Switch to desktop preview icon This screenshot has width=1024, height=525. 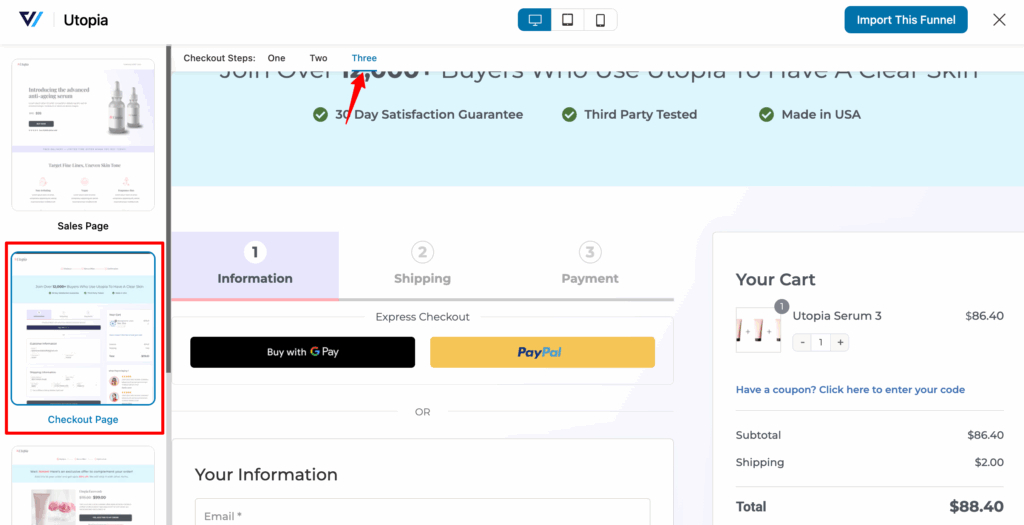535,20
